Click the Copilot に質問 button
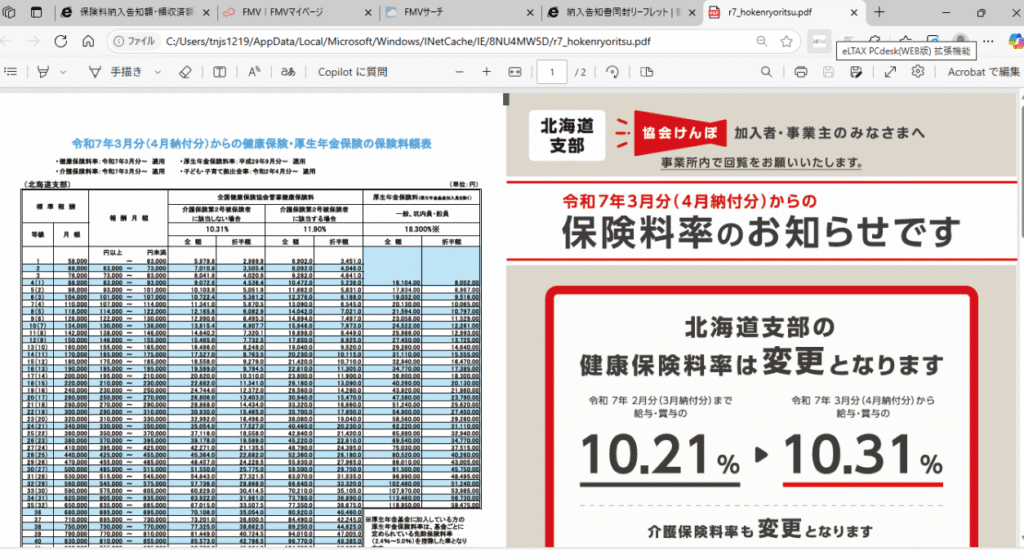The height and width of the screenshot is (560, 1024). pyautogui.click(x=353, y=72)
